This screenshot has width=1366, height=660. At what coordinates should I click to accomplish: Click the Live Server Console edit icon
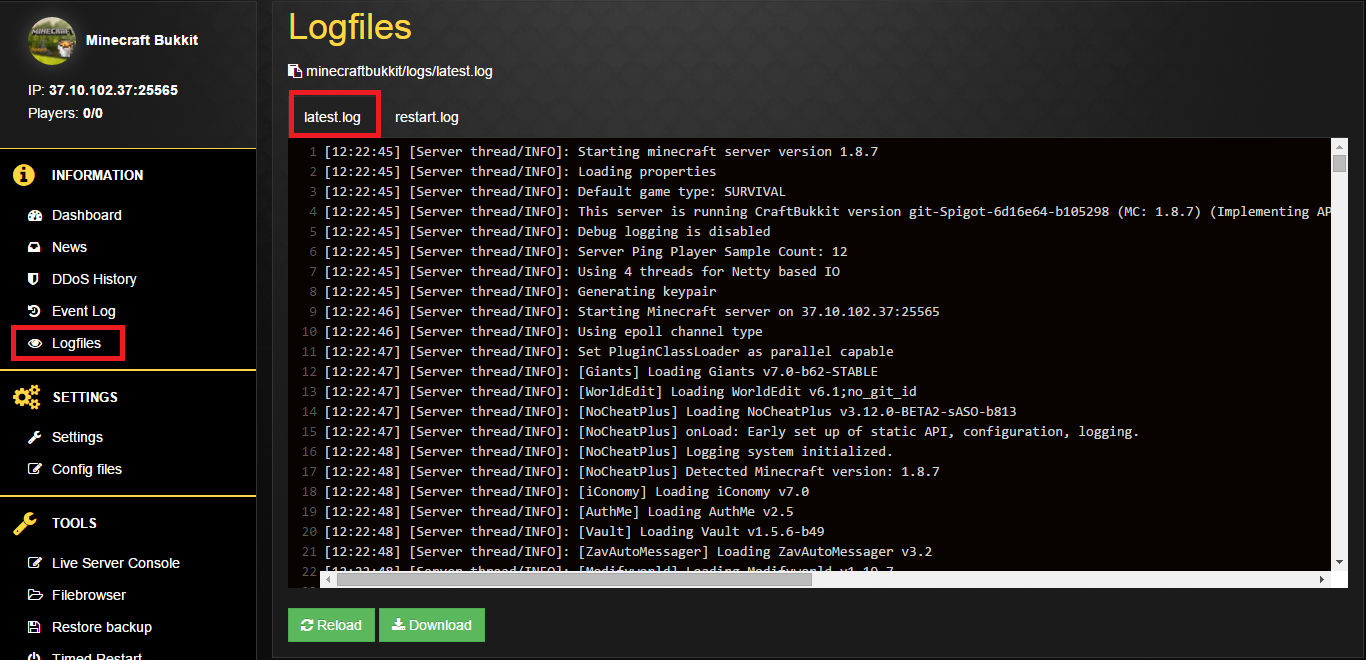pos(35,563)
